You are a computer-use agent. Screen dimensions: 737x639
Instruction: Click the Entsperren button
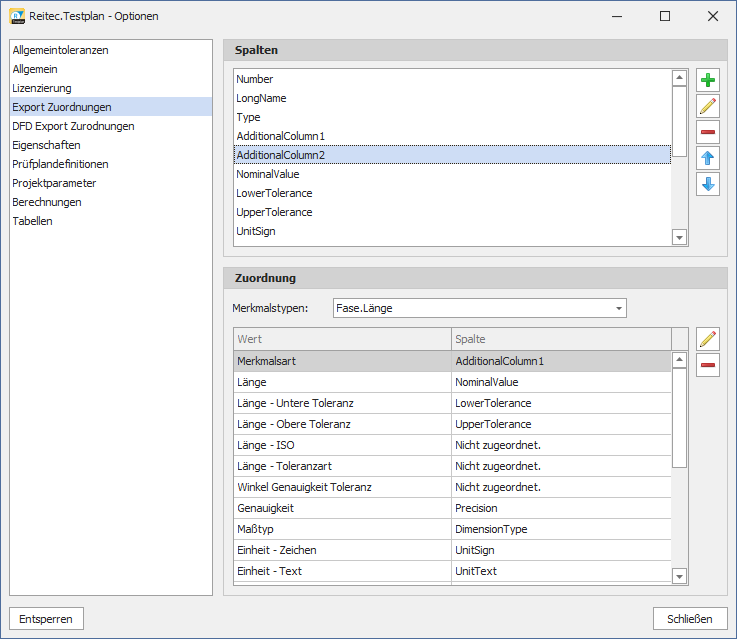pos(47,619)
